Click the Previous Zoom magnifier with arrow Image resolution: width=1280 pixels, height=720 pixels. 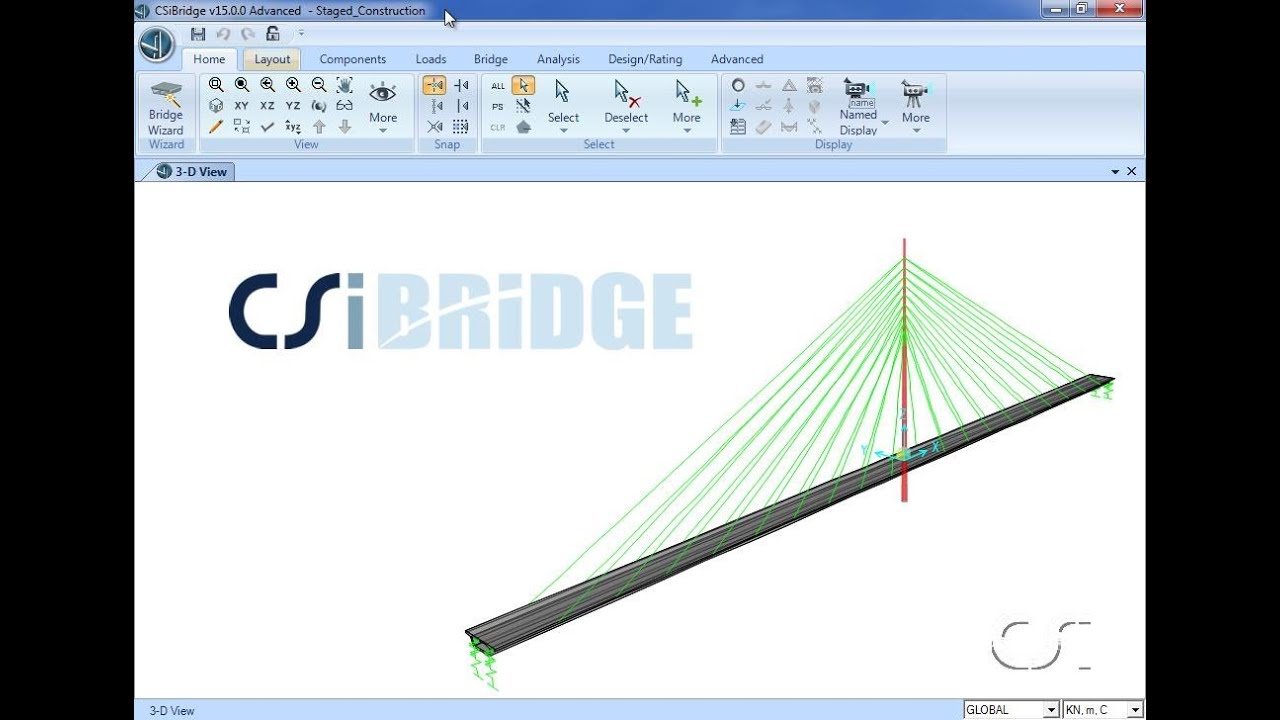point(268,85)
